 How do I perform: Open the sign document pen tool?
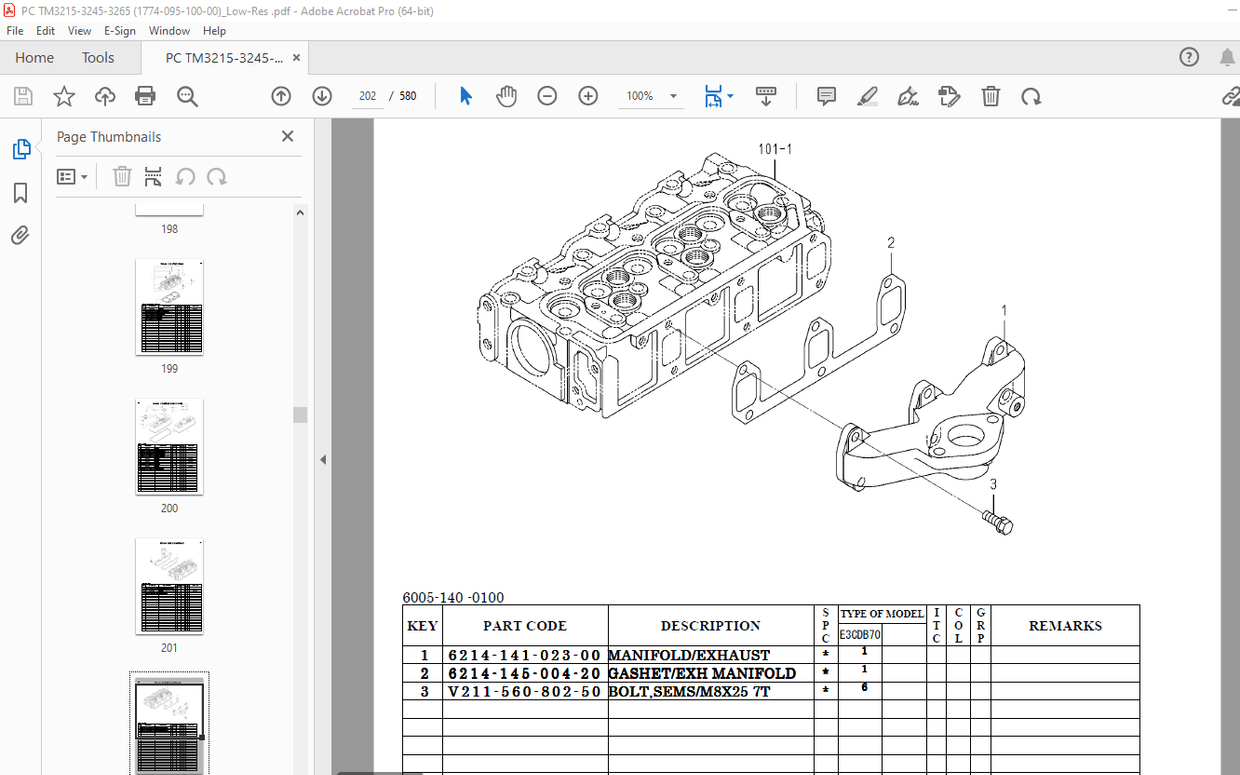tap(908, 96)
